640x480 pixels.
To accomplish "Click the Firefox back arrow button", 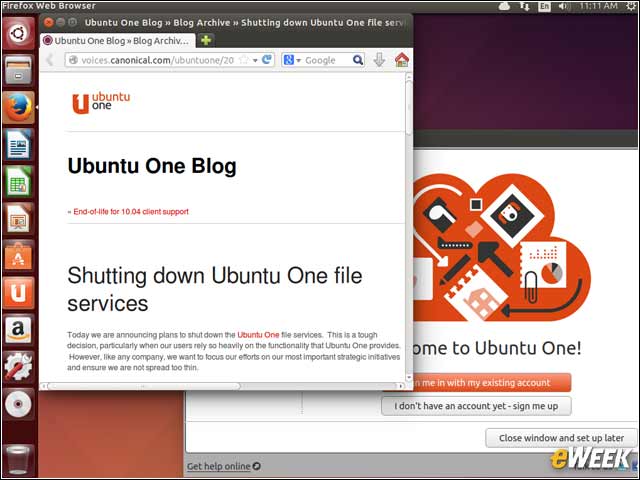I will 50,60.
